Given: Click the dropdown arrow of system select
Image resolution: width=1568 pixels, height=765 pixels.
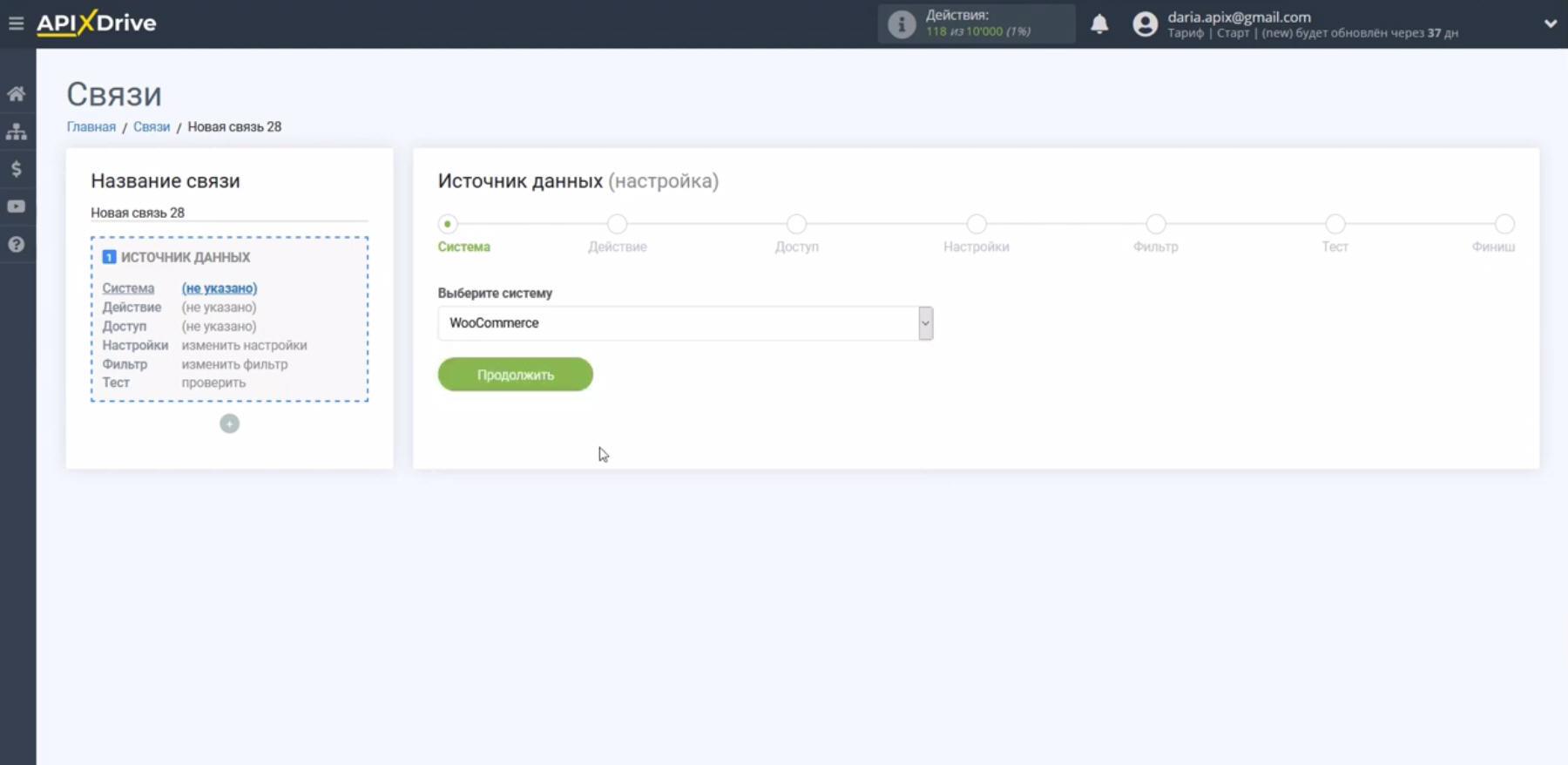Looking at the screenshot, I should pos(925,323).
